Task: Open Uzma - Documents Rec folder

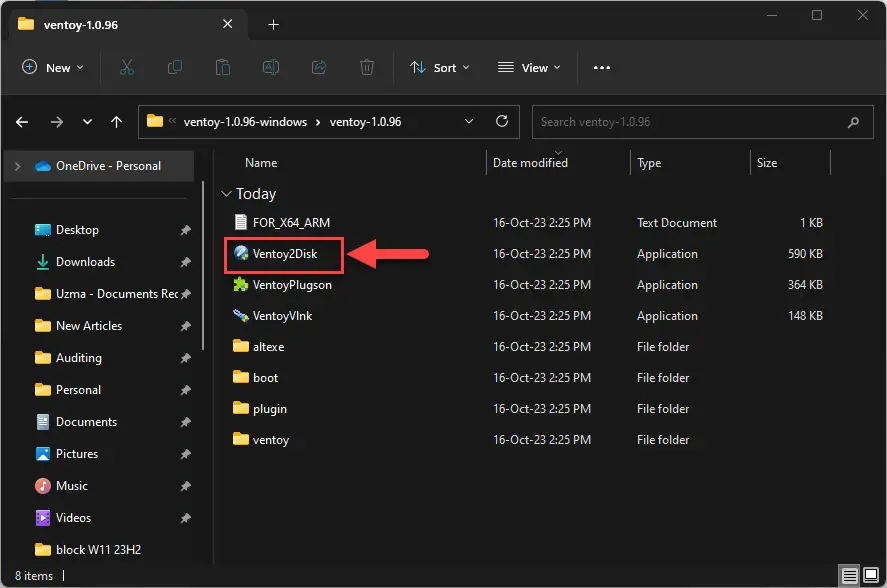Action: [117, 294]
